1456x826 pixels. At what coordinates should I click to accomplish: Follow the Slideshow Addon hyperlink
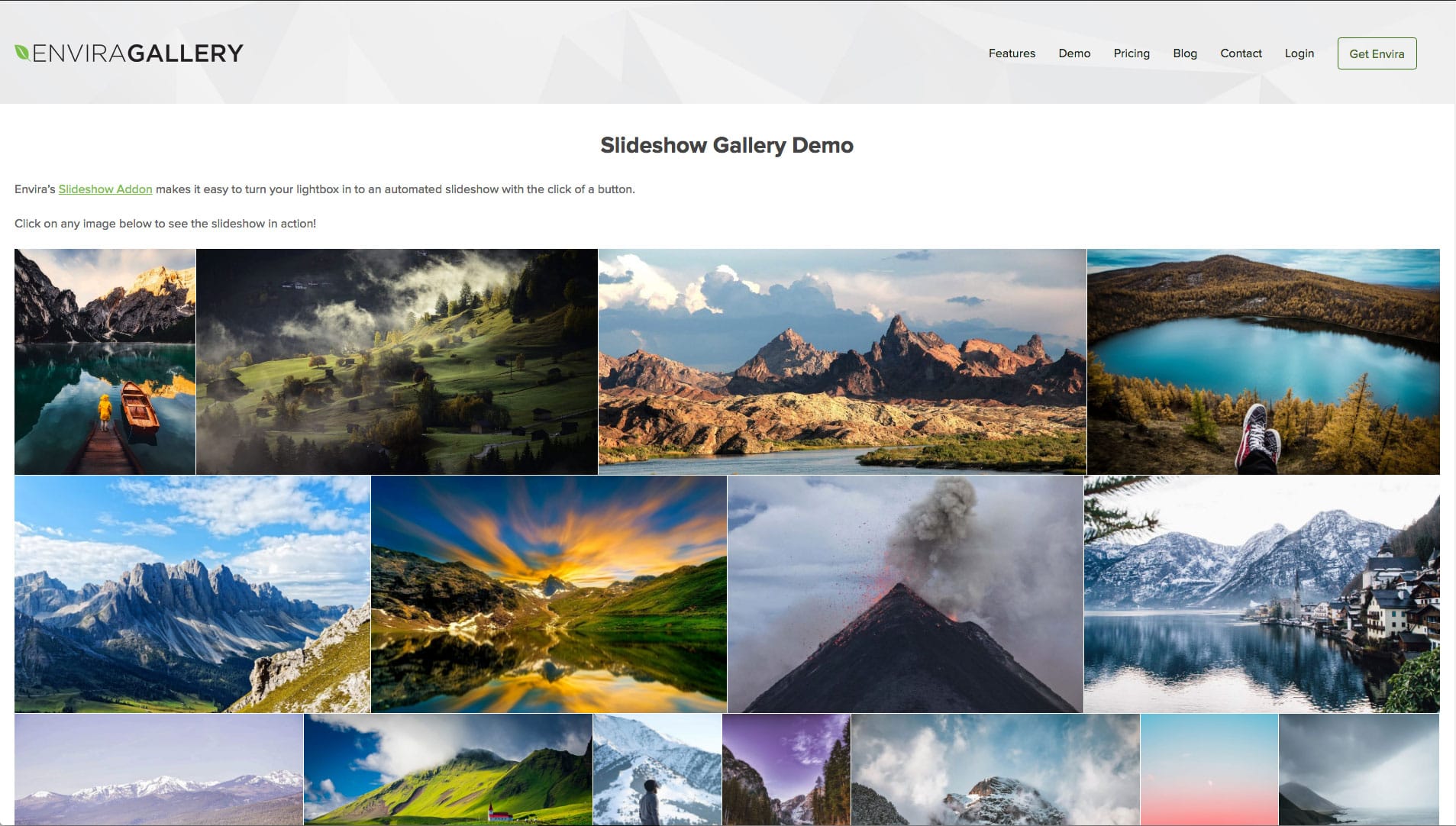pyautogui.click(x=105, y=189)
